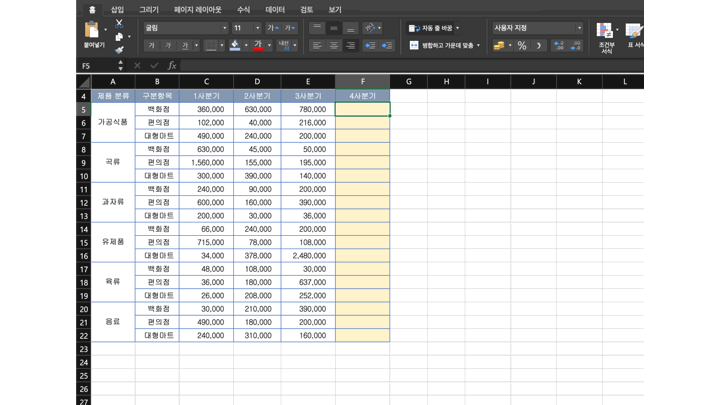Click the select-all corner triangle

[x=84, y=82]
